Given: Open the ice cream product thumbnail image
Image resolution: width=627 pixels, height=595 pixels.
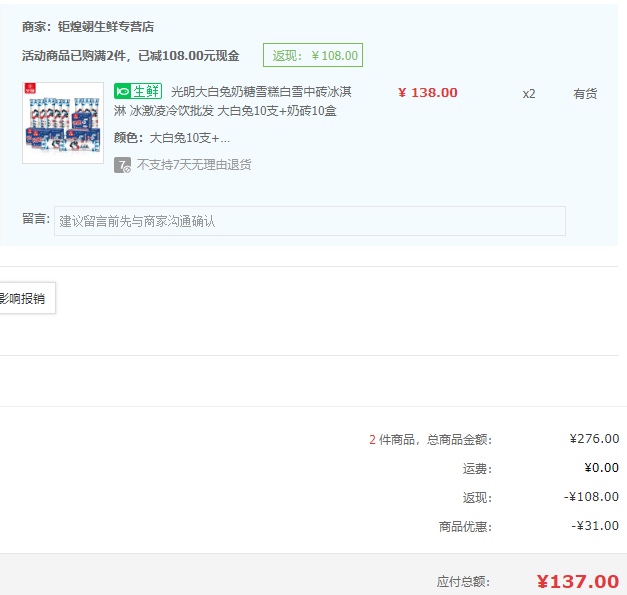Looking at the screenshot, I should coord(63,123).
